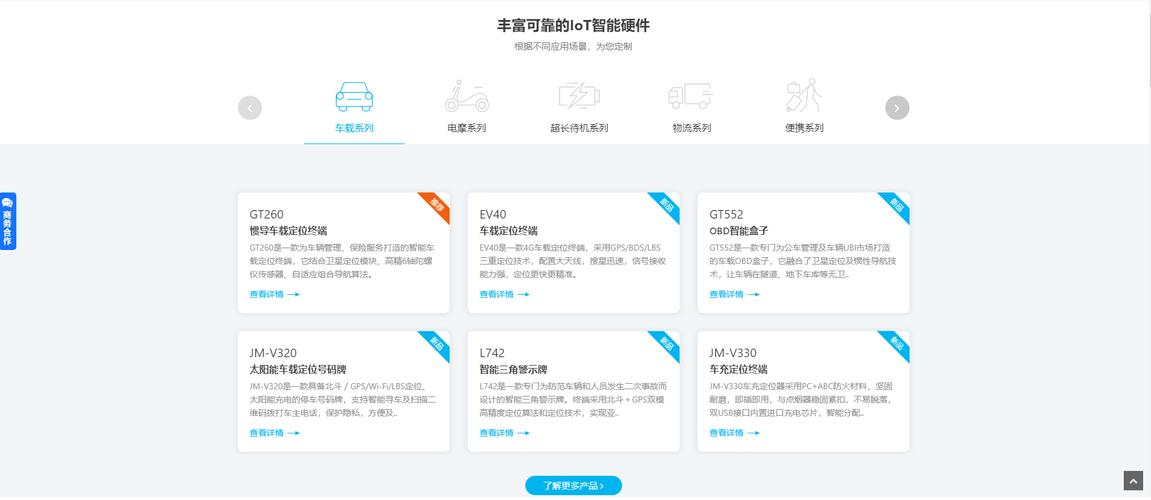Click the 了解更多产品 button

point(573,485)
